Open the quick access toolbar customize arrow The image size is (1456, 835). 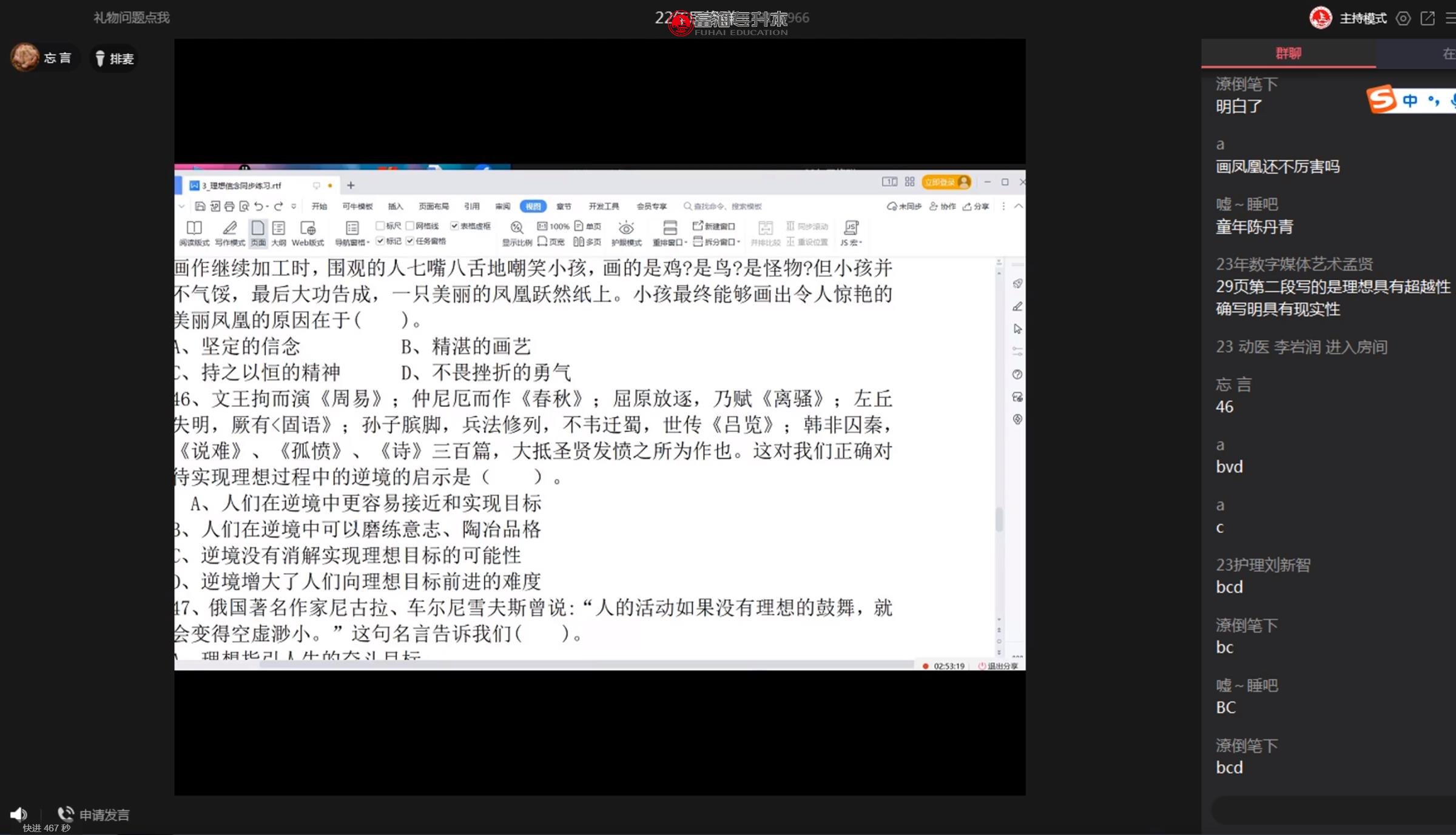click(294, 206)
